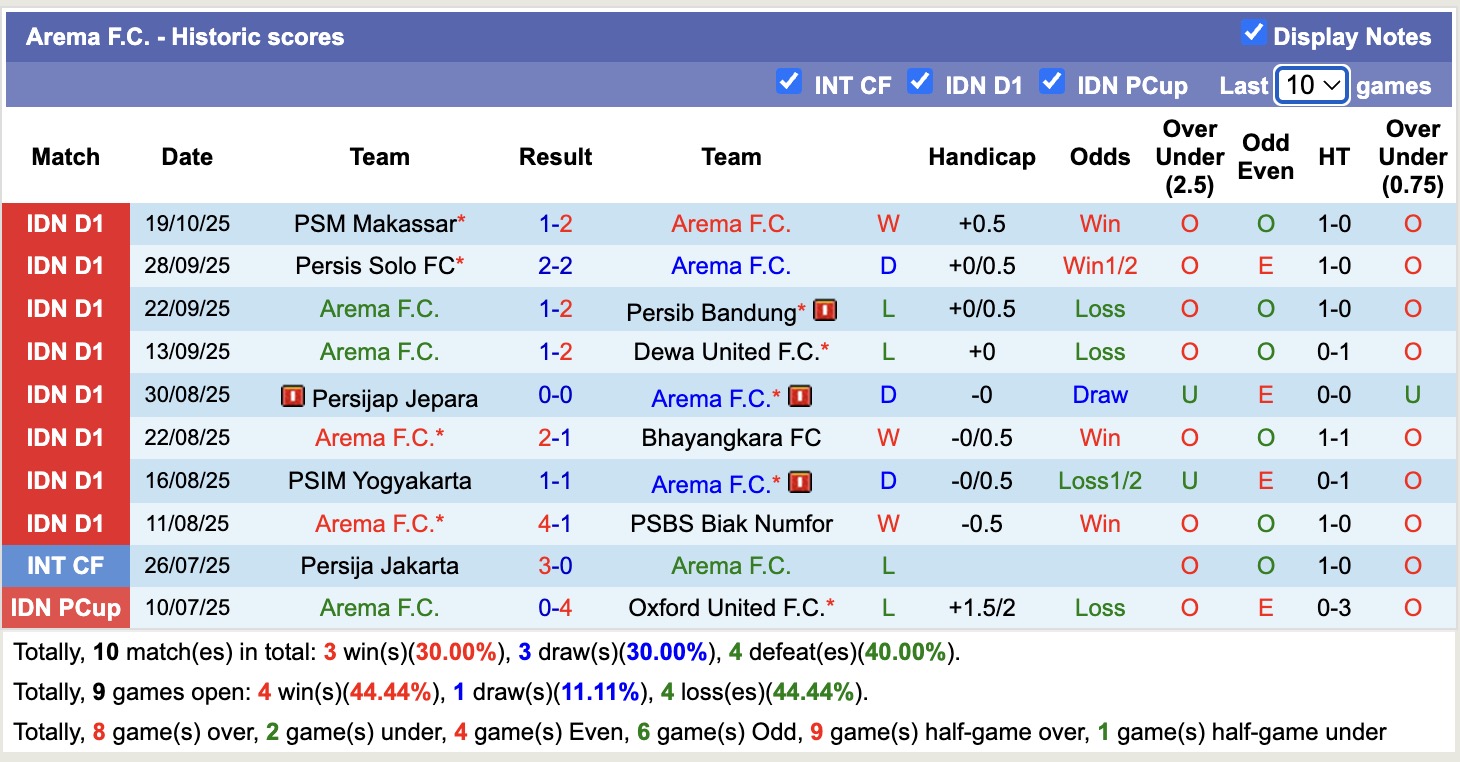Click the Win odds link on the 19/10 row

click(1099, 223)
